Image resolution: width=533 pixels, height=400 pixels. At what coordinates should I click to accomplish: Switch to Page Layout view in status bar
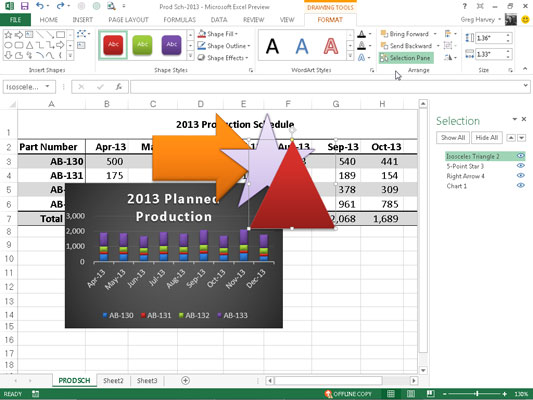pos(411,394)
